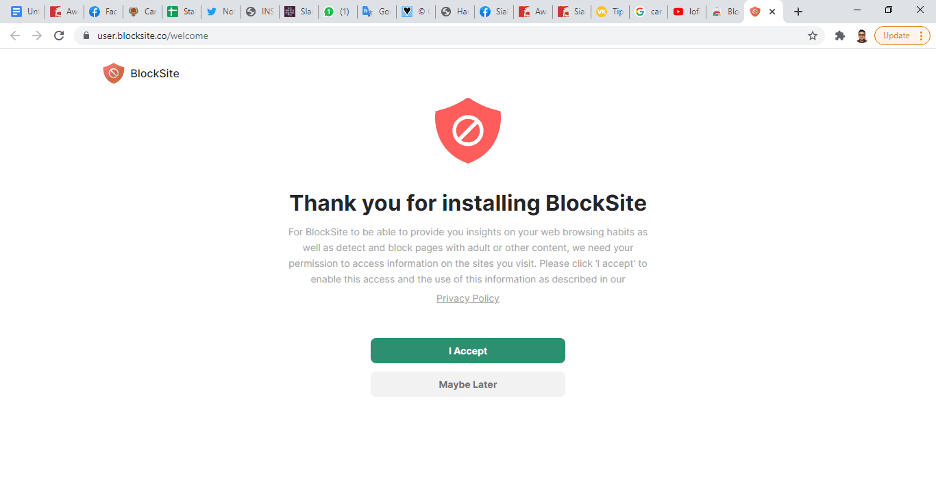The width and height of the screenshot is (936, 498).
Task: Switch to the Twitter tab
Action: (220, 11)
